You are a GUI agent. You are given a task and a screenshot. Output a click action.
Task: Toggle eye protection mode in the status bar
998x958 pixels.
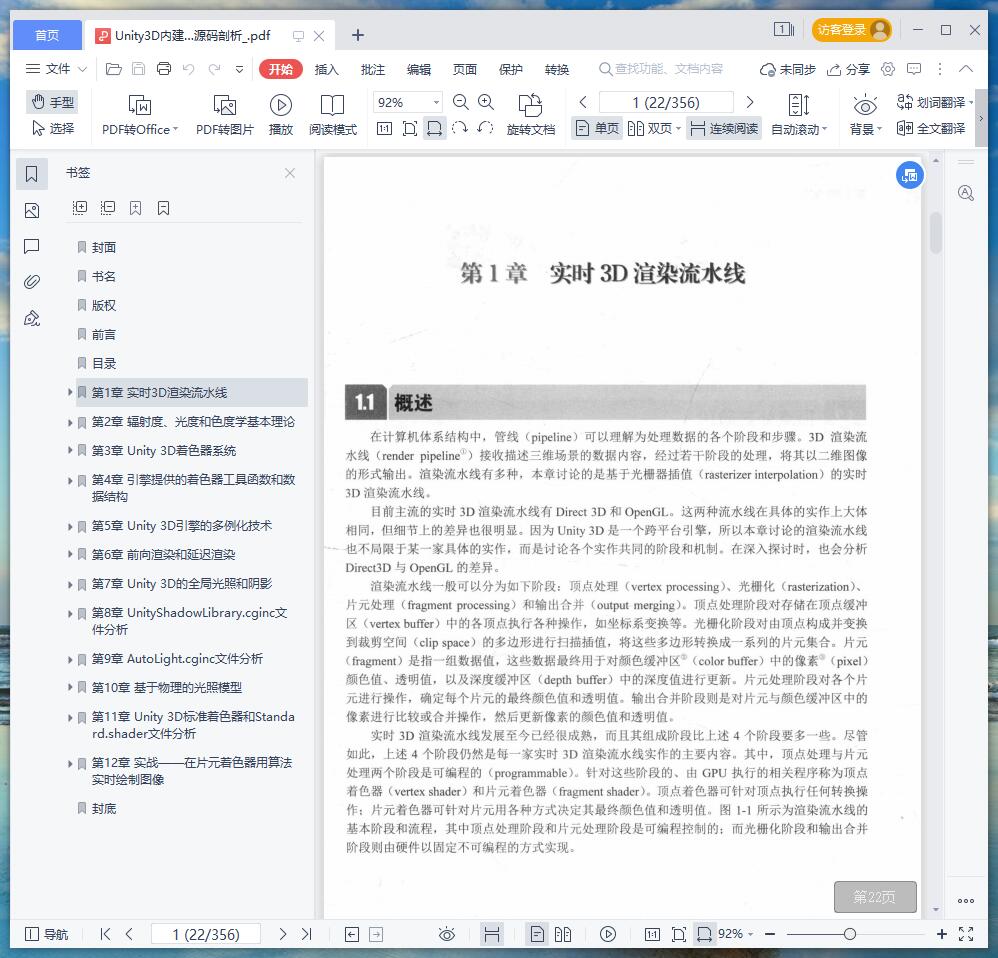point(447,934)
